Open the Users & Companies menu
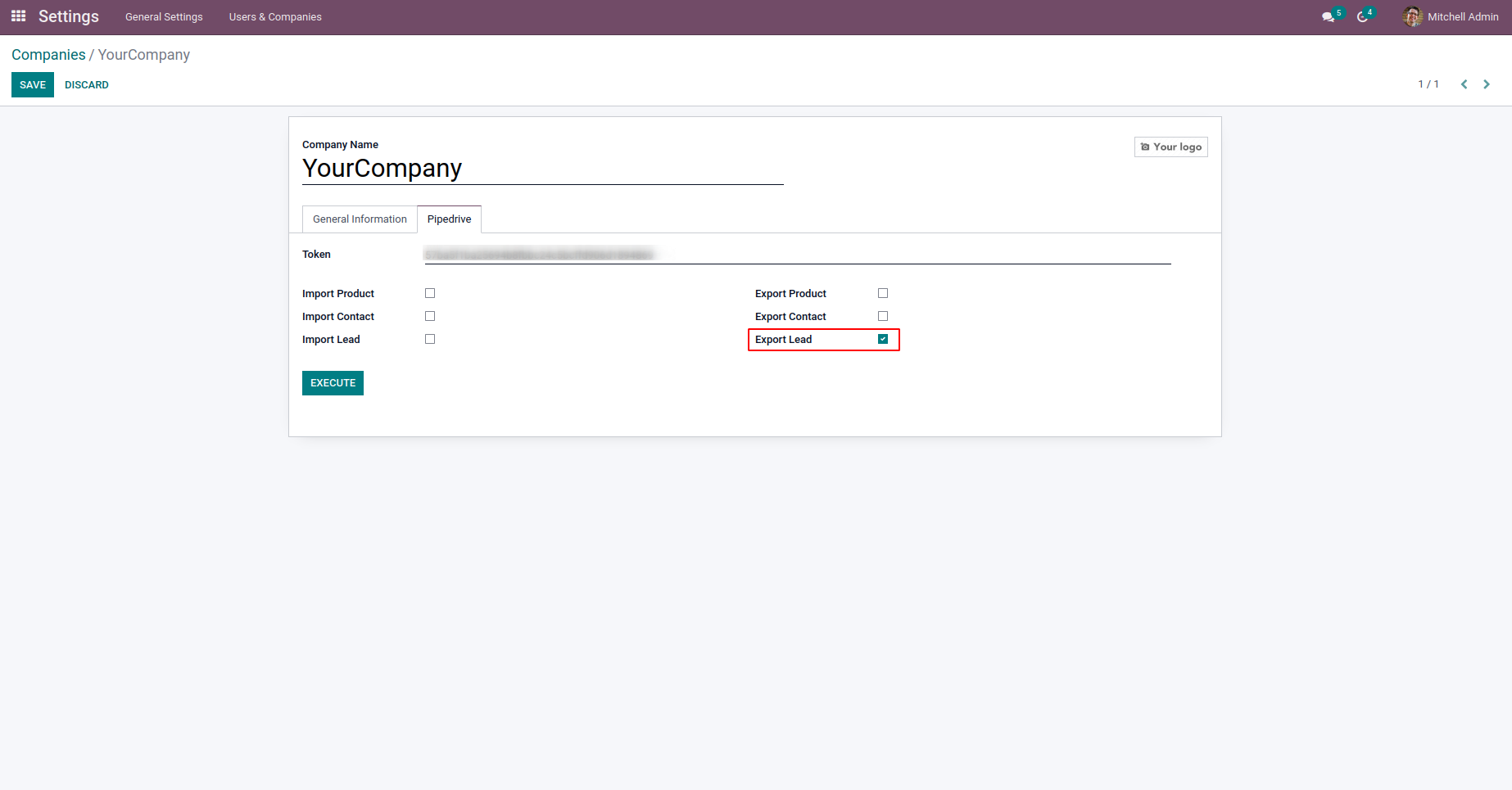This screenshot has width=1512, height=790. (x=275, y=17)
